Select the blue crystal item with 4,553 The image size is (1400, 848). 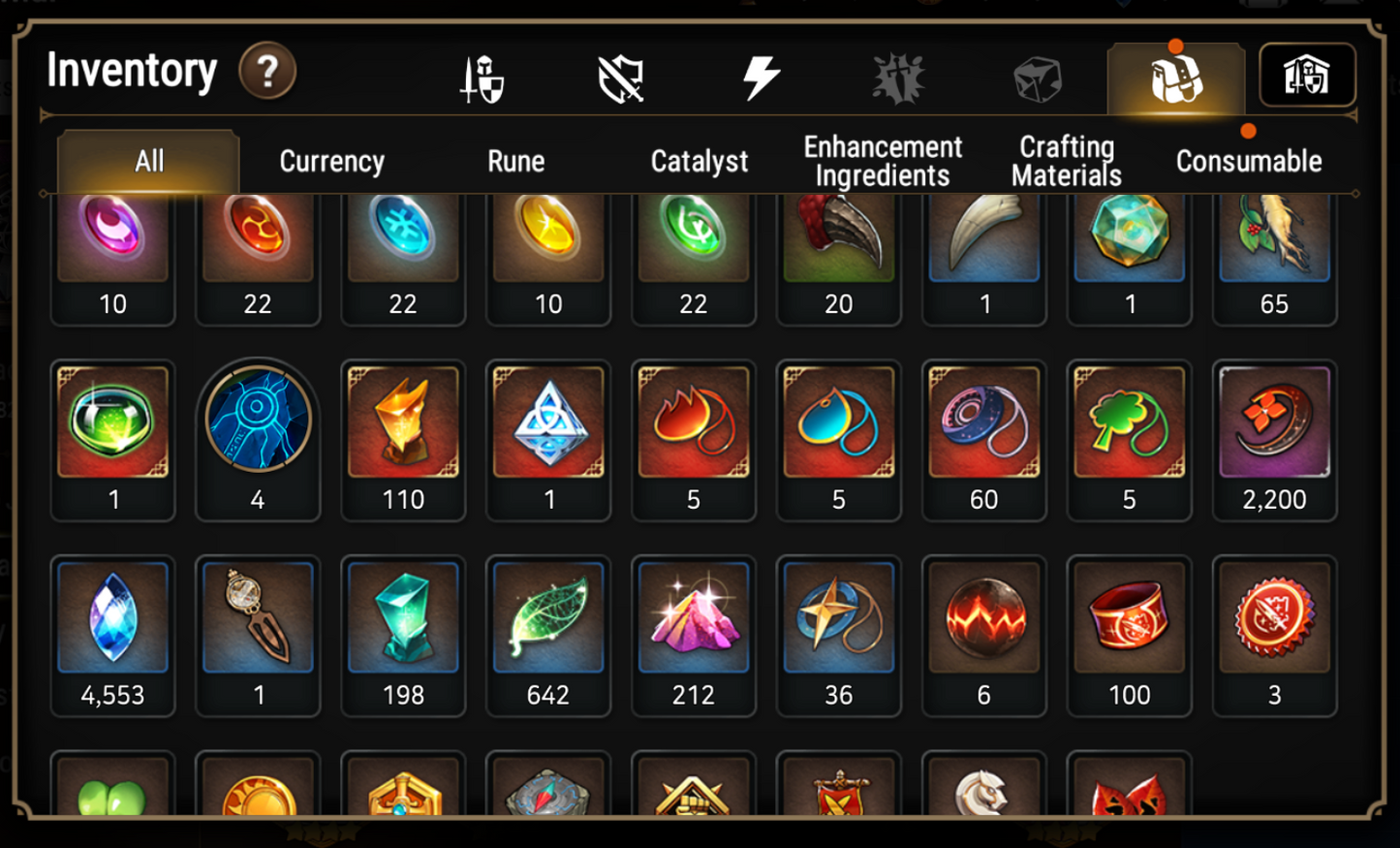click(112, 636)
